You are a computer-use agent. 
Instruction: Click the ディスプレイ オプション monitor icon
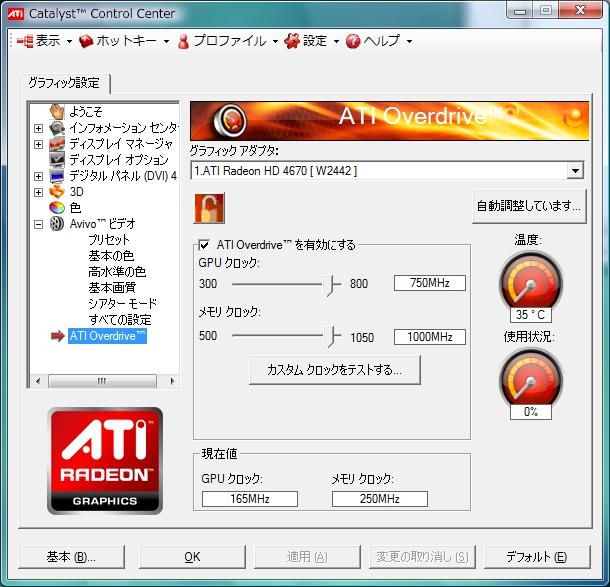coord(57,160)
